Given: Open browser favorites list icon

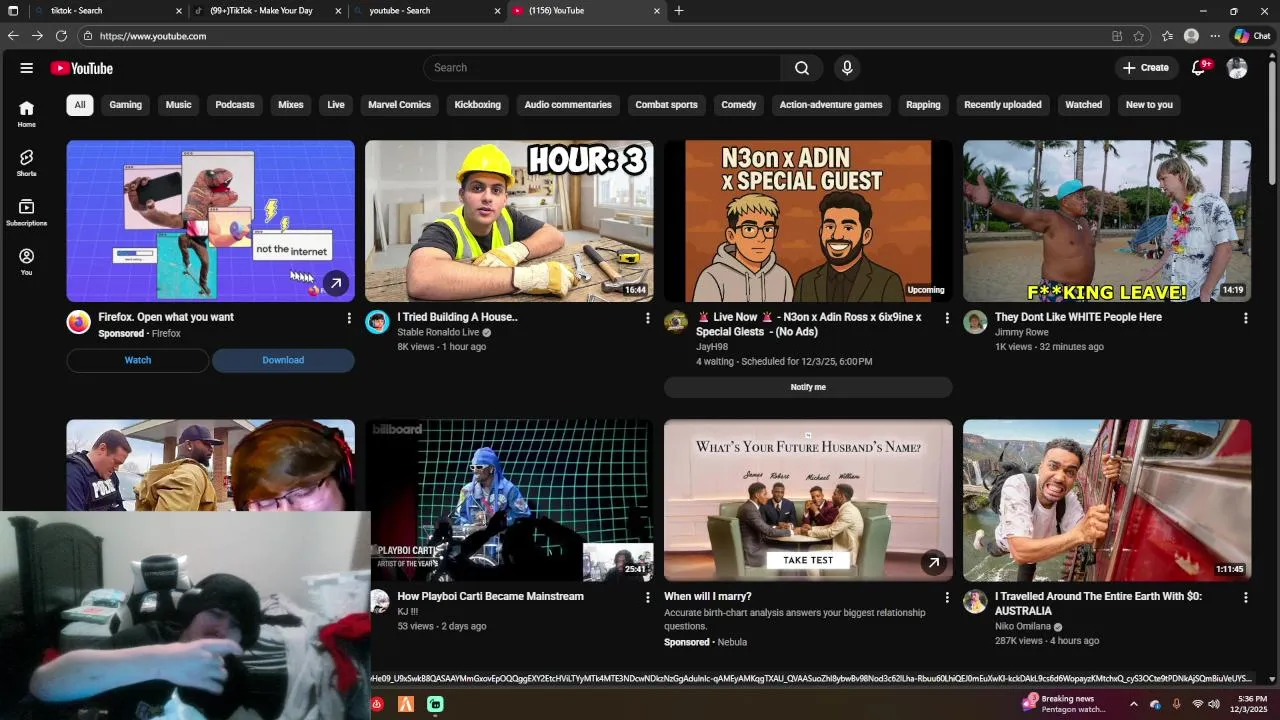Looking at the screenshot, I should [x=1167, y=36].
